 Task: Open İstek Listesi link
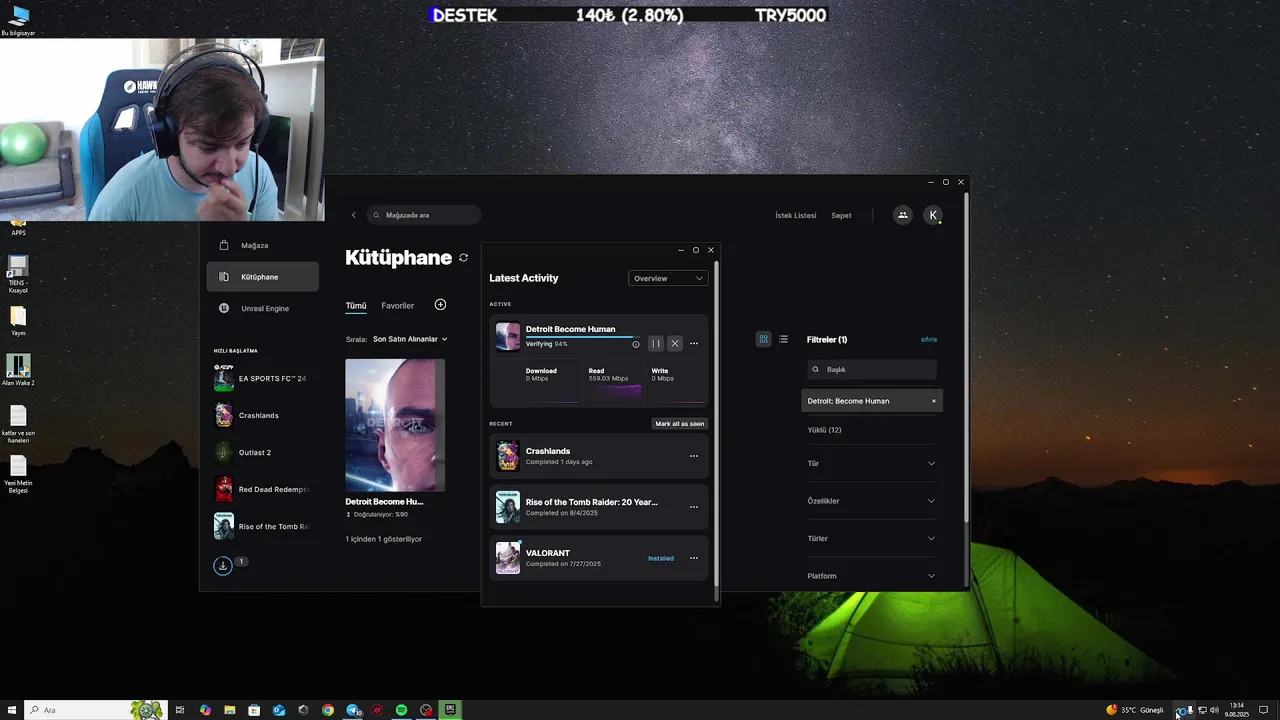point(796,215)
